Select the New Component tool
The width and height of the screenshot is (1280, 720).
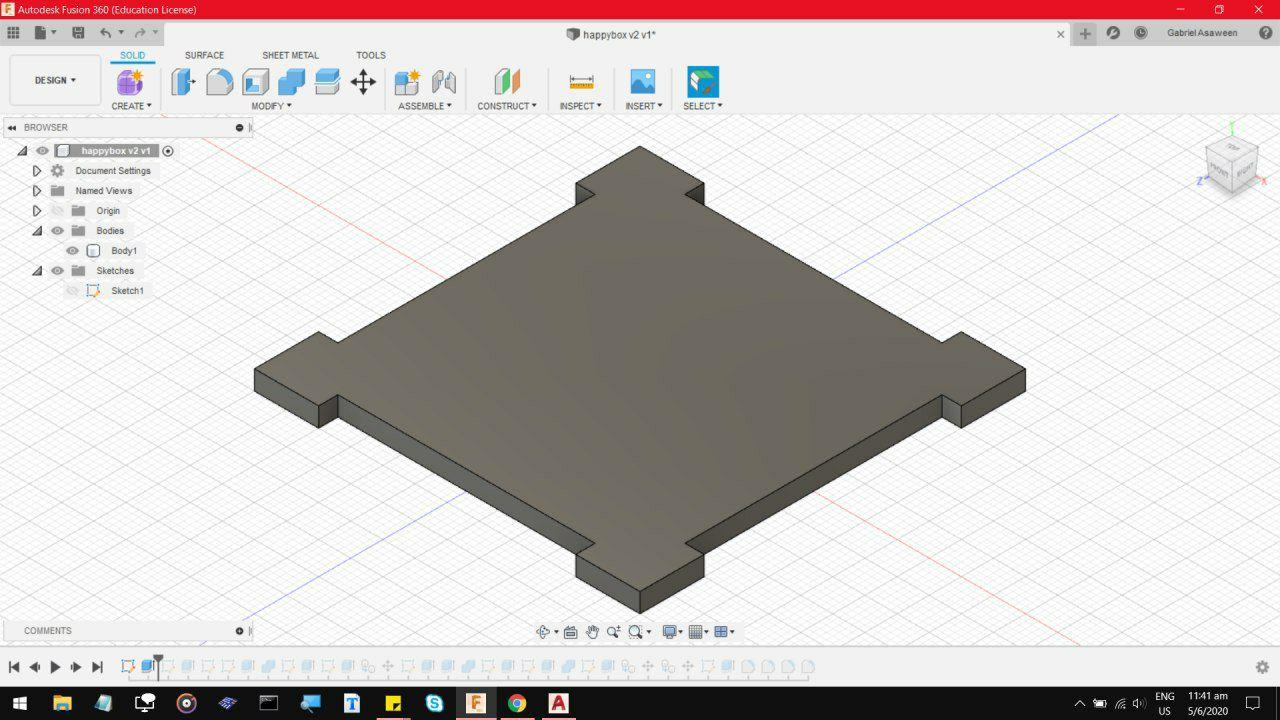[x=407, y=82]
